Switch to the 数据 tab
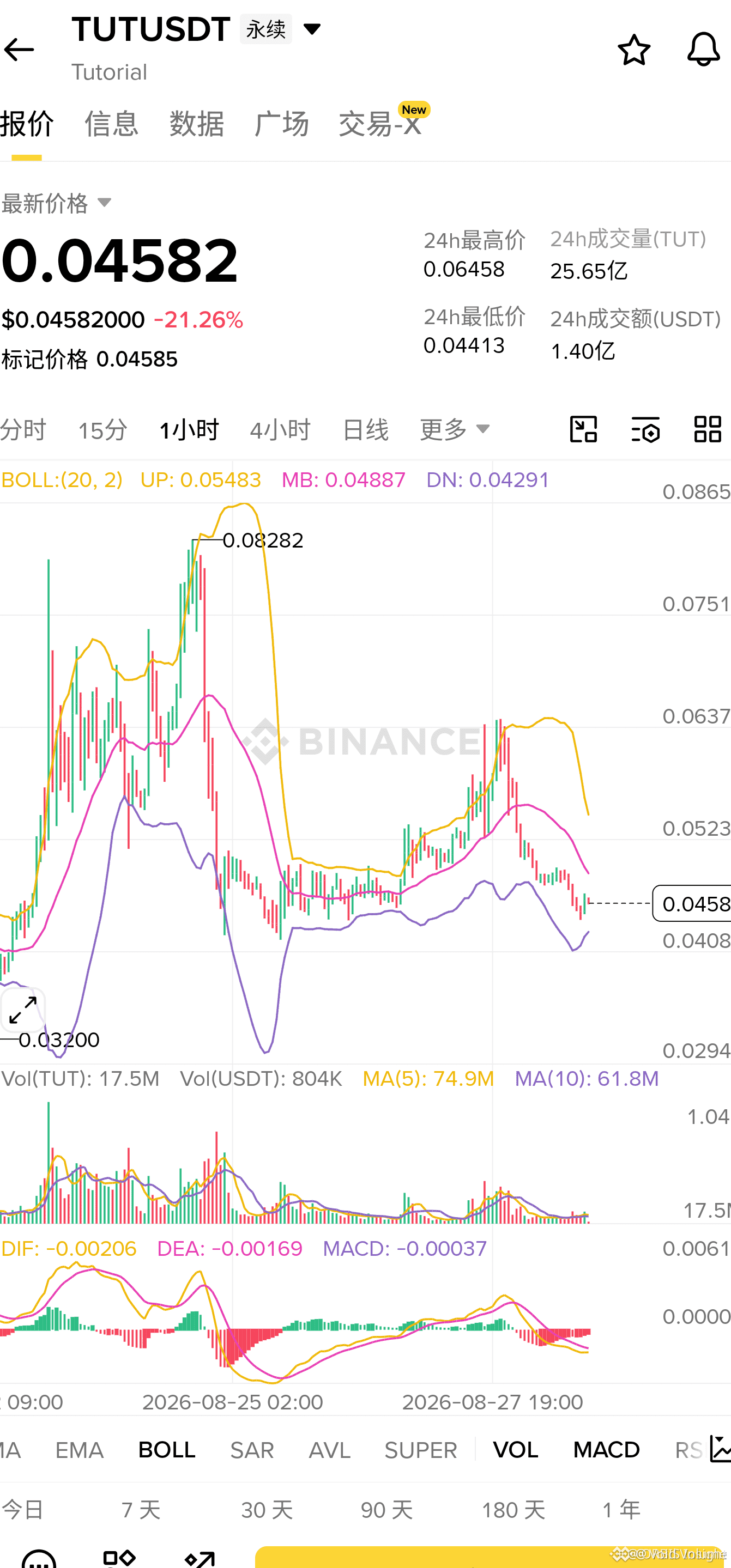The height and width of the screenshot is (1568, 731). tap(197, 124)
